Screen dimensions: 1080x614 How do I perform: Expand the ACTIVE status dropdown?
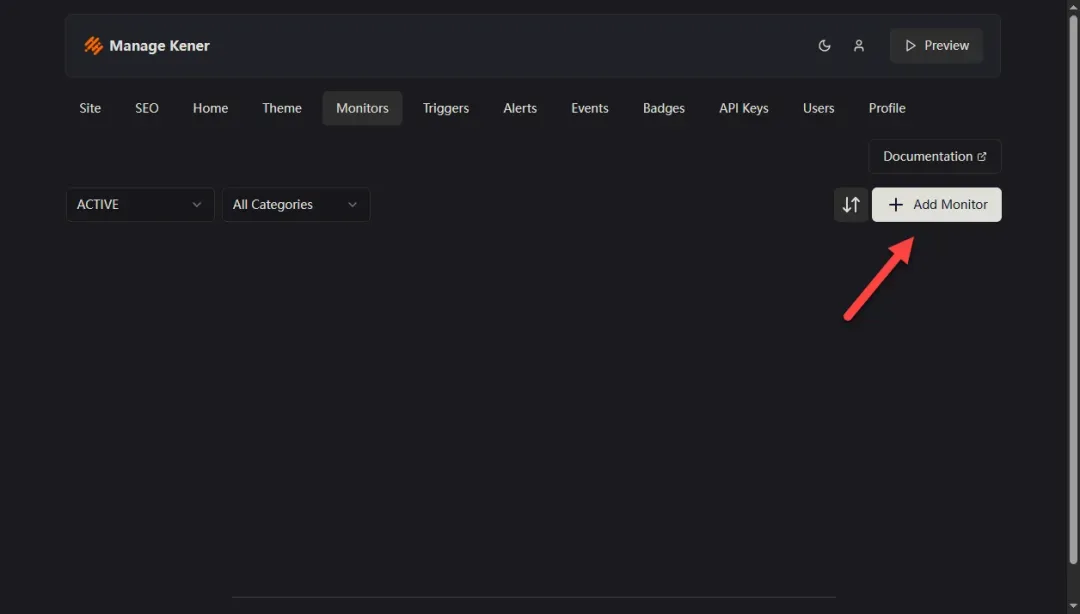pos(140,205)
